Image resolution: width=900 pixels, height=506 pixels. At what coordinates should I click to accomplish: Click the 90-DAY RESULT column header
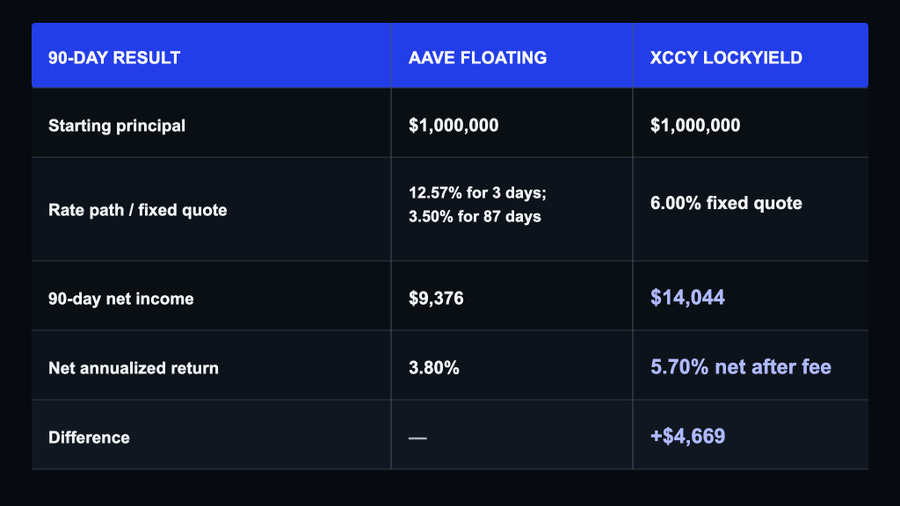coord(114,57)
